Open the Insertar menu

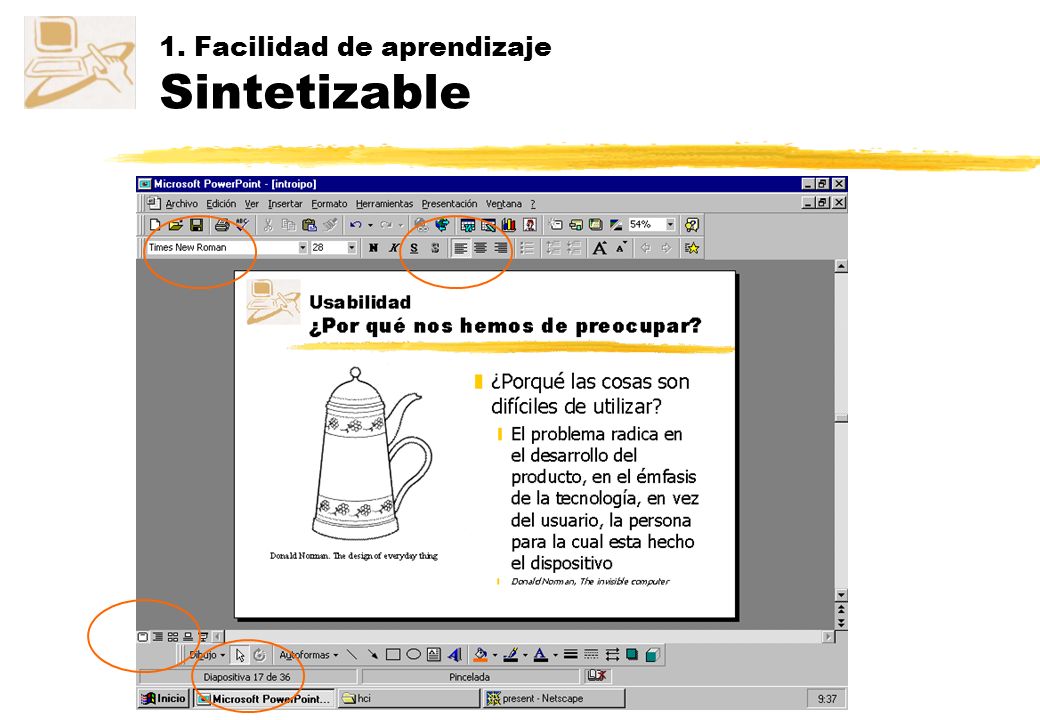point(285,204)
